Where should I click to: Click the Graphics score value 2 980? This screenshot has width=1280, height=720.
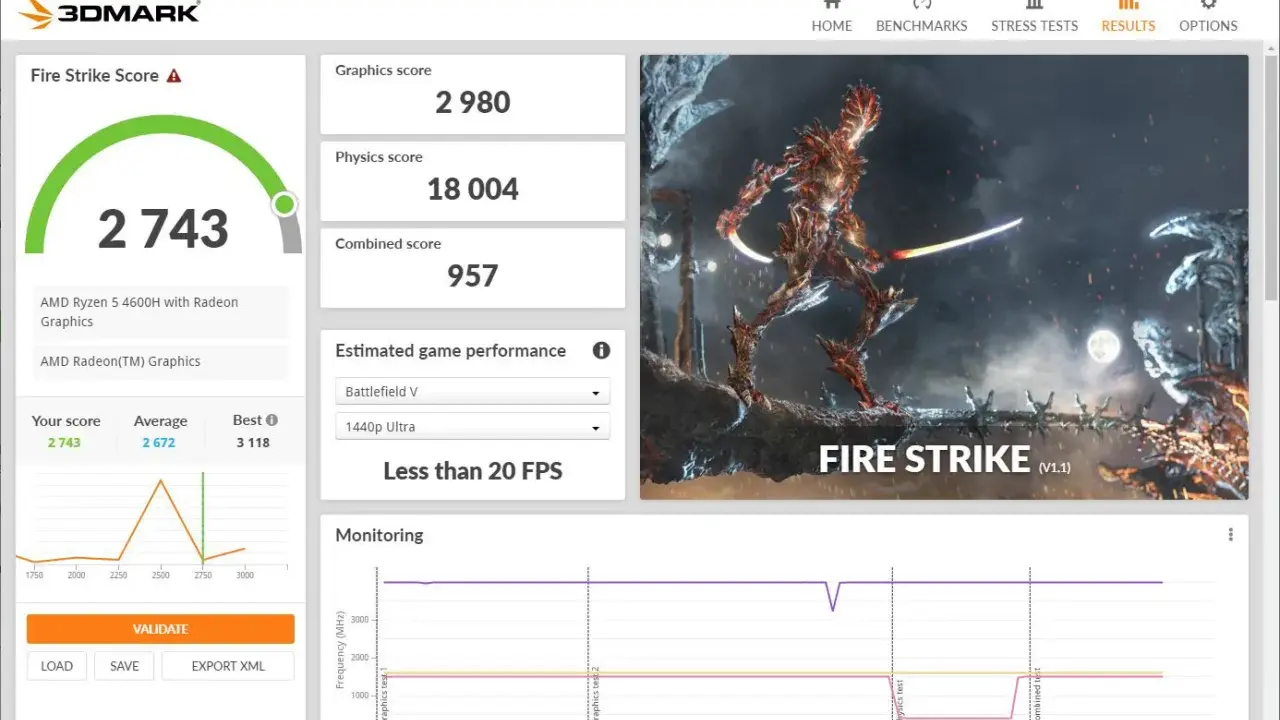click(473, 102)
